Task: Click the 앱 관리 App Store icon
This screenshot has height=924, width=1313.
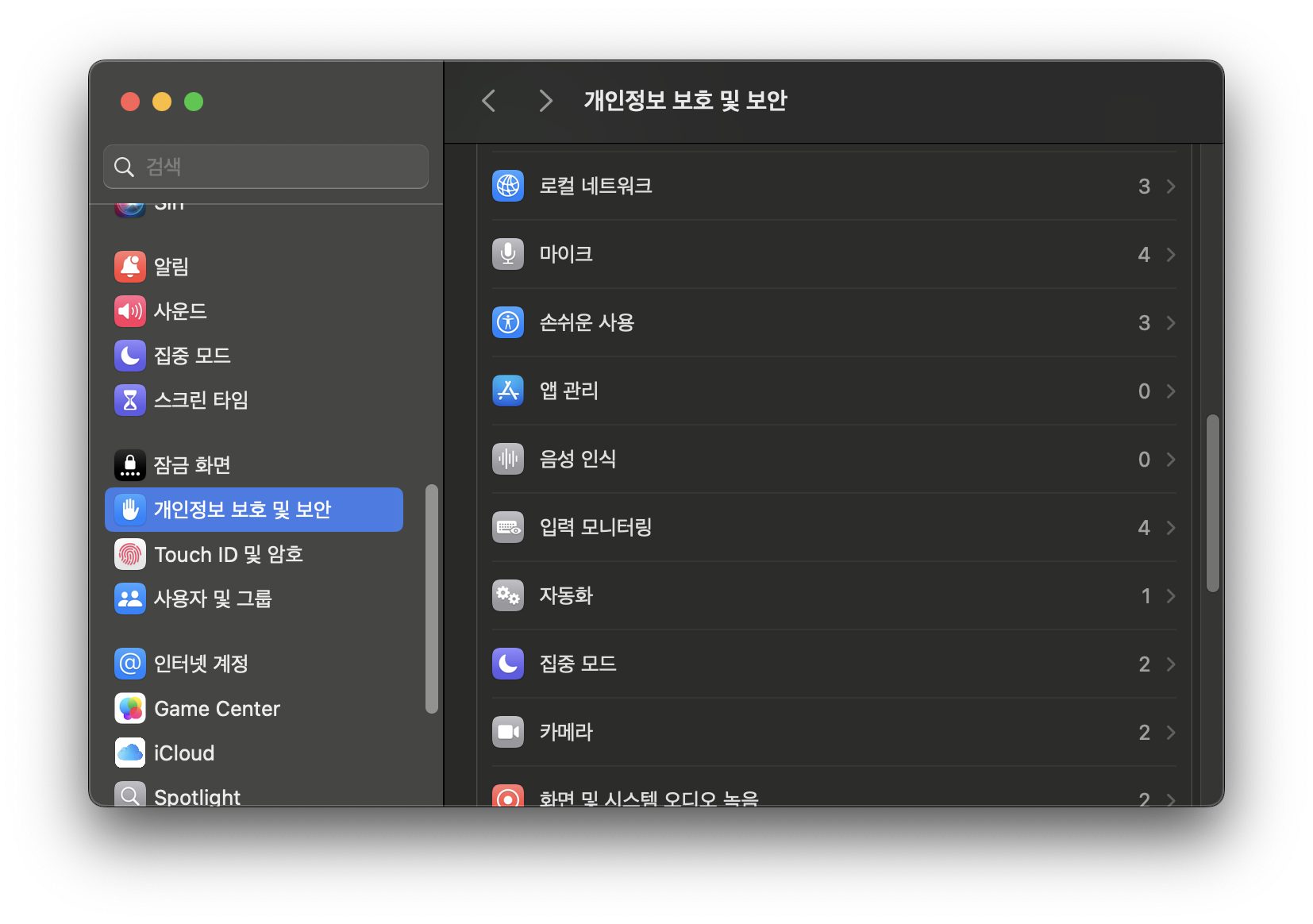Action: pyautogui.click(x=508, y=391)
